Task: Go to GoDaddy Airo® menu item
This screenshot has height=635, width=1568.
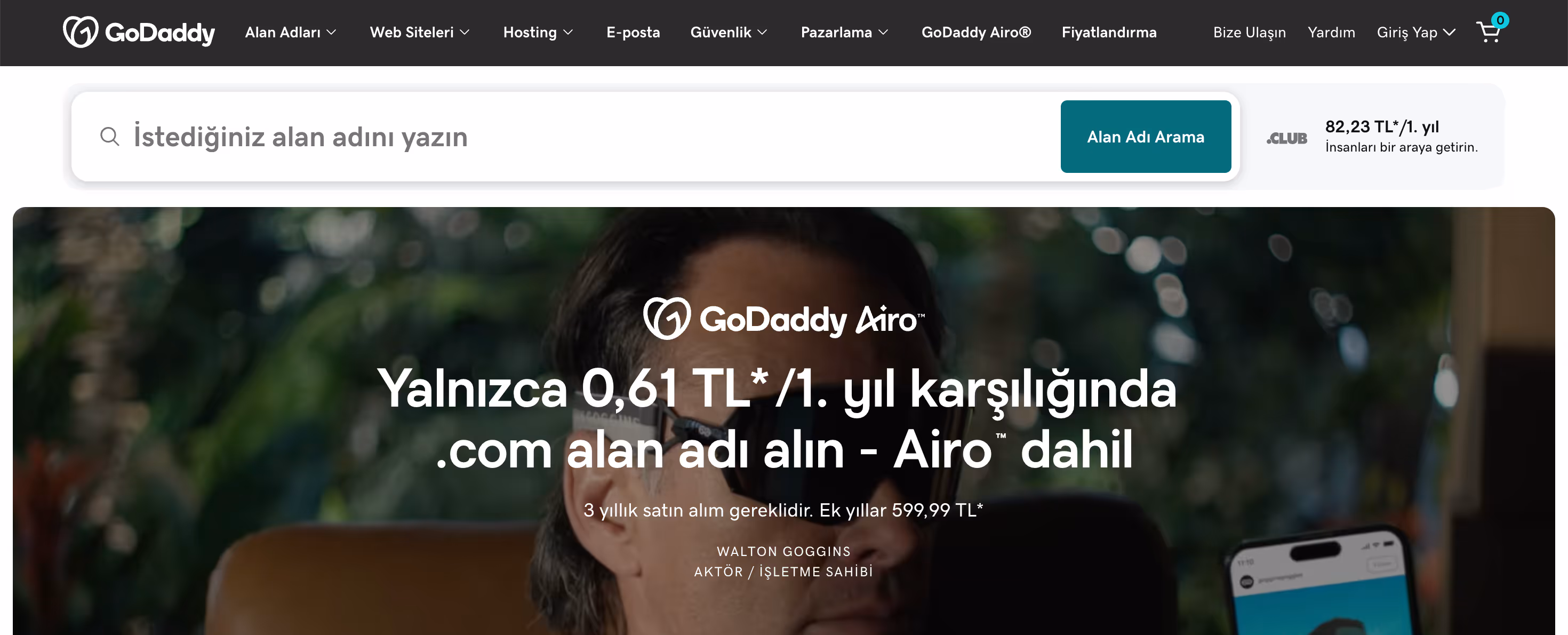Action: tap(977, 32)
